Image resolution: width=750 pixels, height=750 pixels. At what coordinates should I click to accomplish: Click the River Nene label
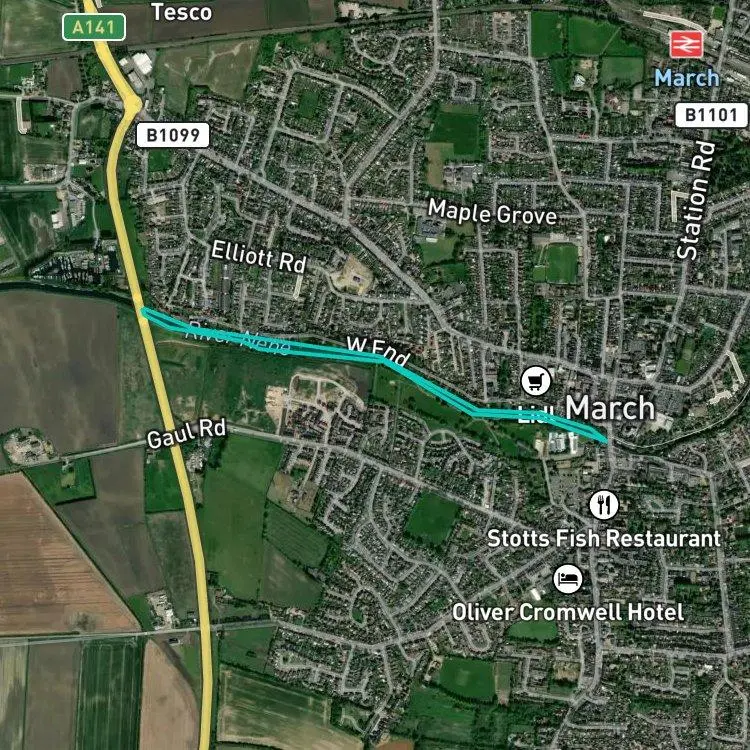[238, 337]
